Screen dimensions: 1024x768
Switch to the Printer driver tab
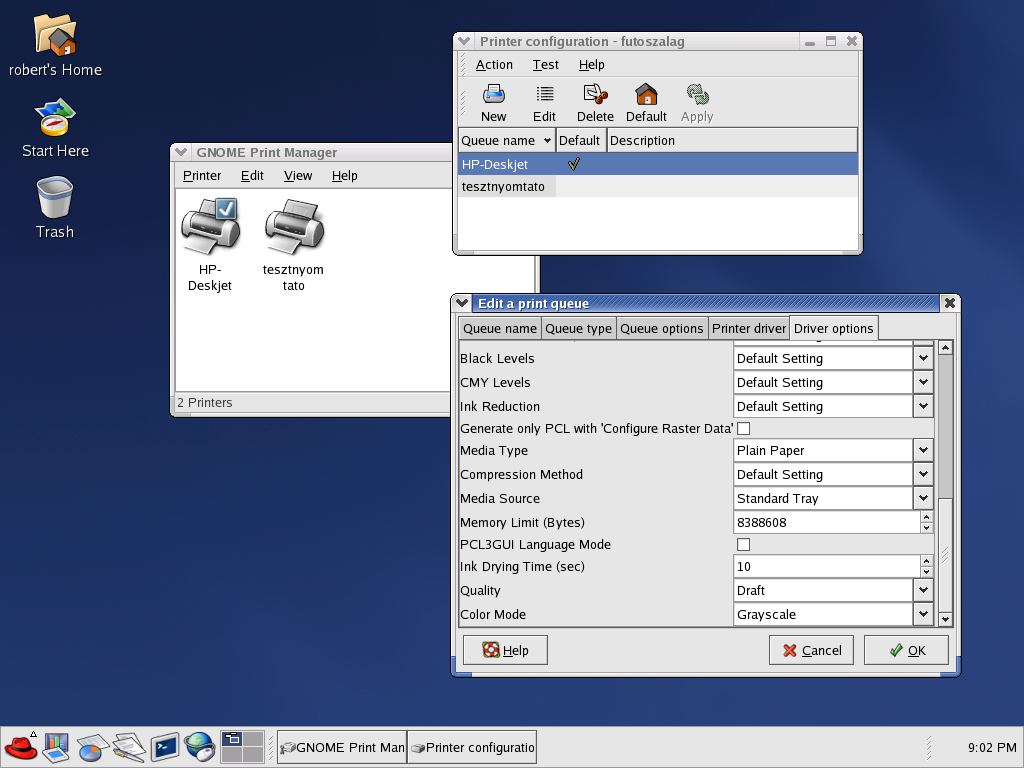click(x=749, y=328)
